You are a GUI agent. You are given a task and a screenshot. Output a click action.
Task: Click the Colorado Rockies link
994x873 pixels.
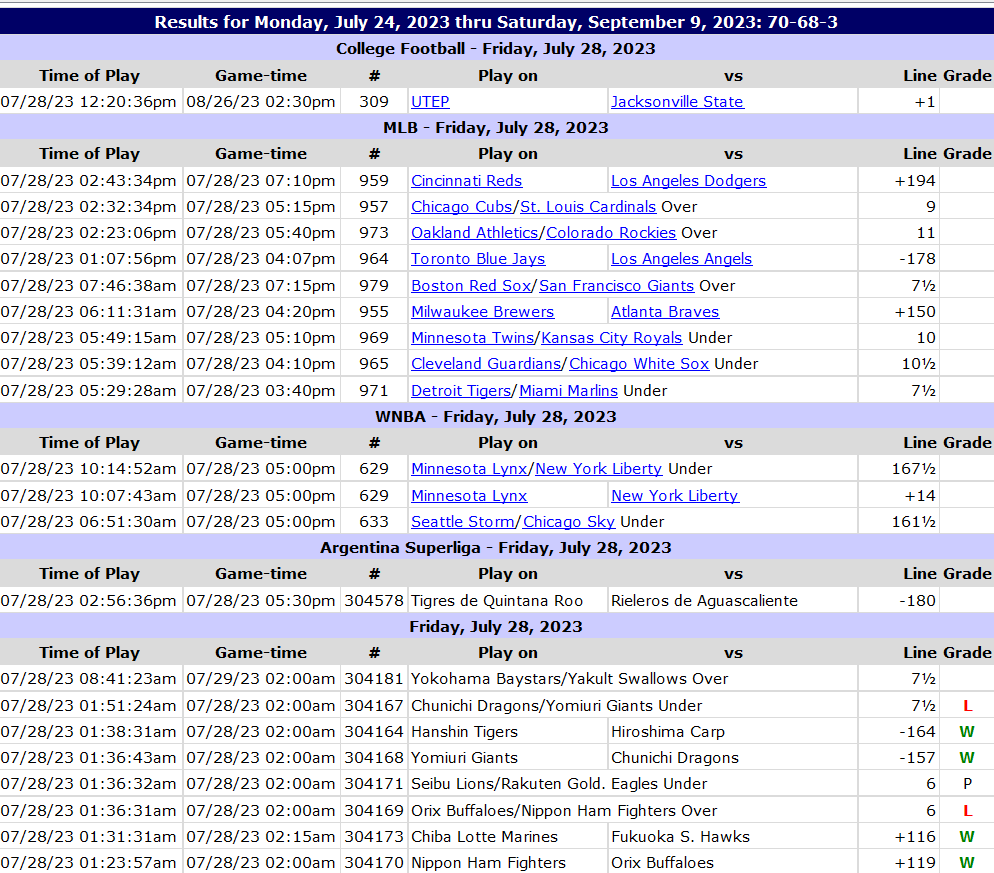pos(611,233)
